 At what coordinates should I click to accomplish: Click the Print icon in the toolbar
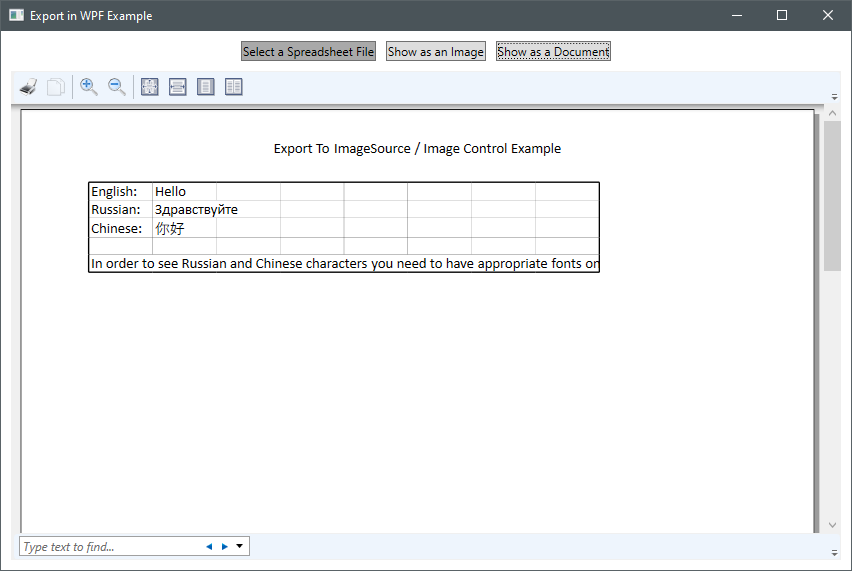tap(28, 87)
